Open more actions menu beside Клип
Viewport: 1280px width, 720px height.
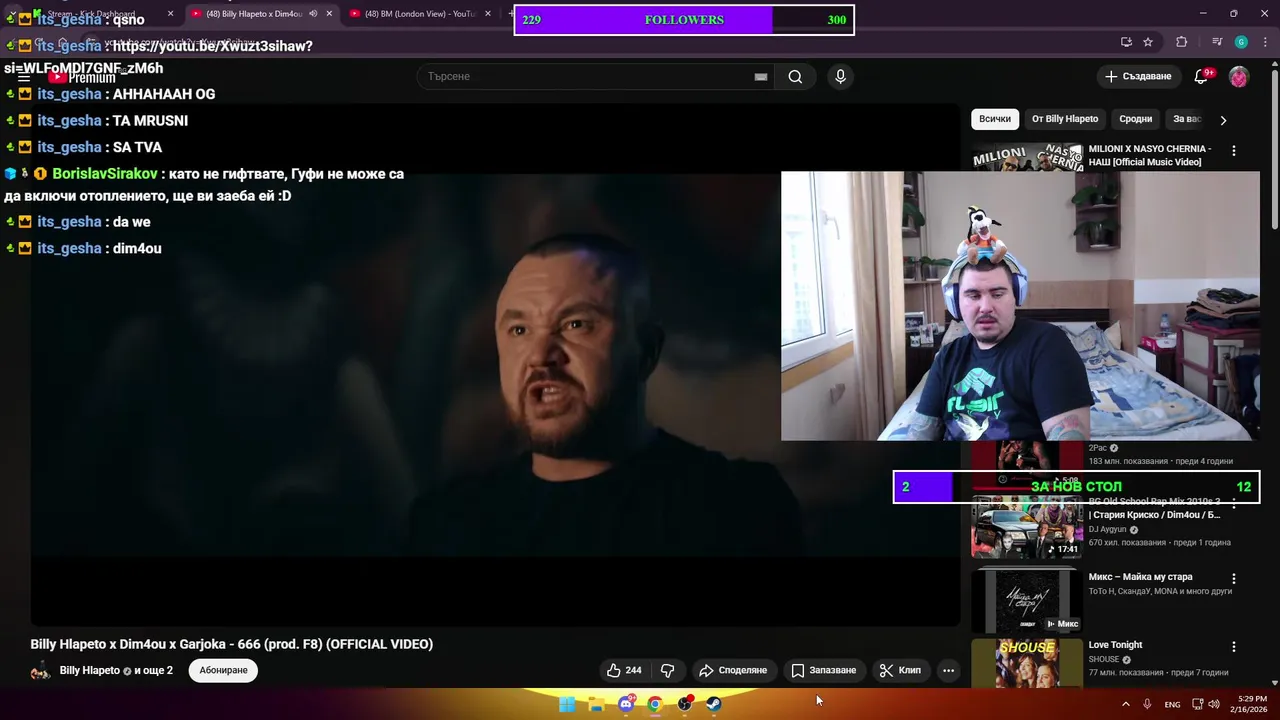(x=948, y=670)
